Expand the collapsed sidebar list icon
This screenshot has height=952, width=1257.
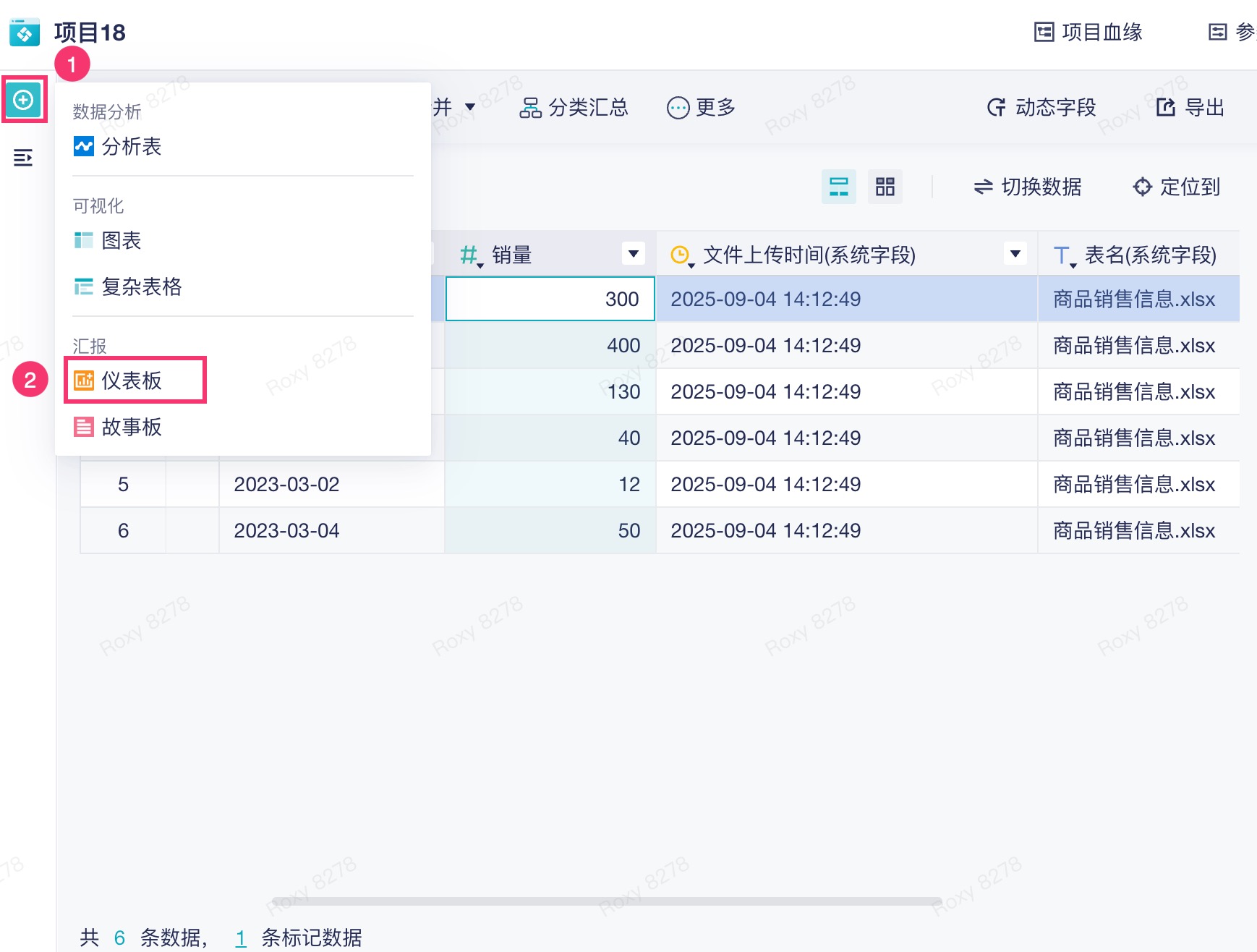(x=23, y=158)
